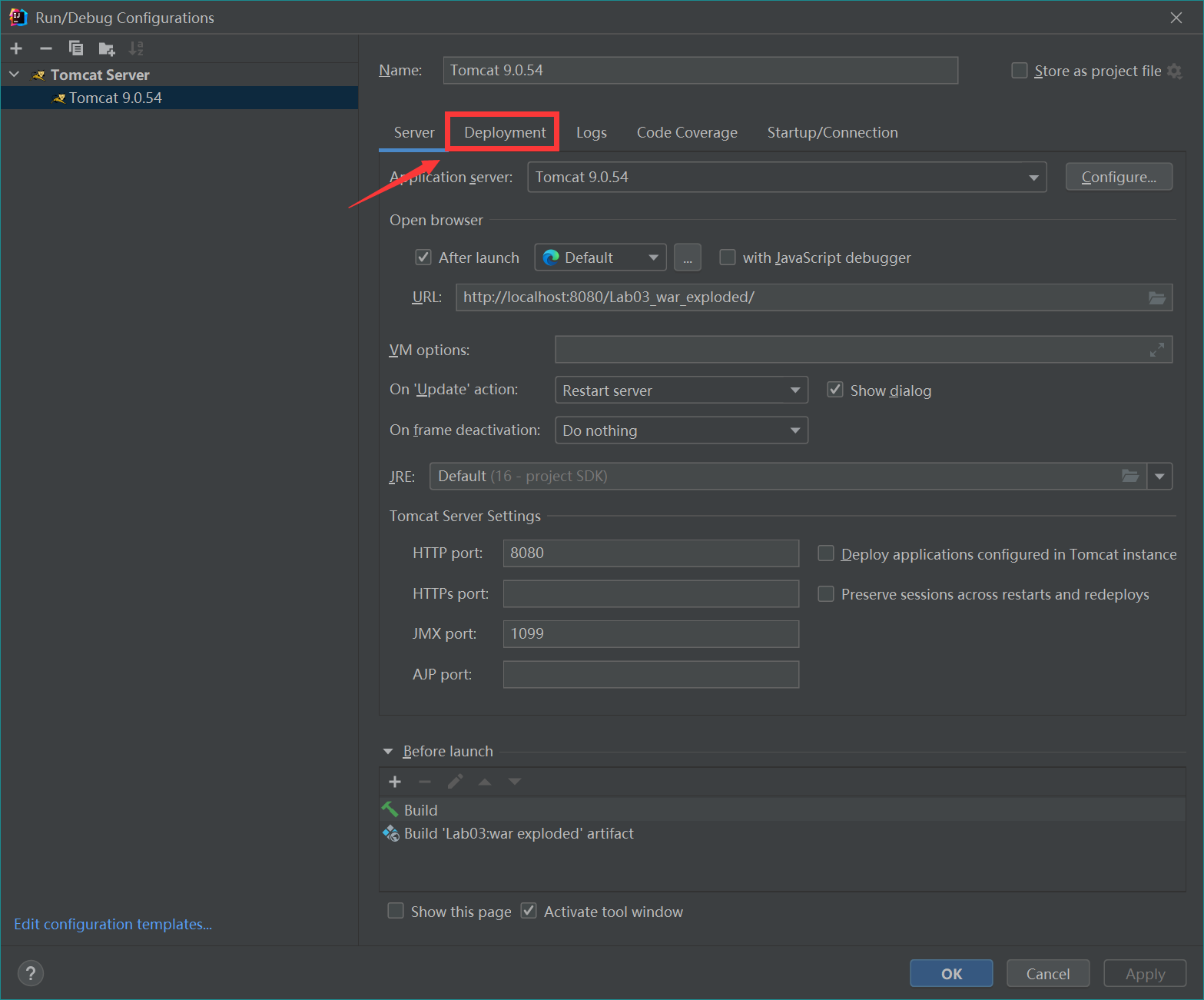
Task: Browse for URL using folder icon
Action: tap(1157, 297)
